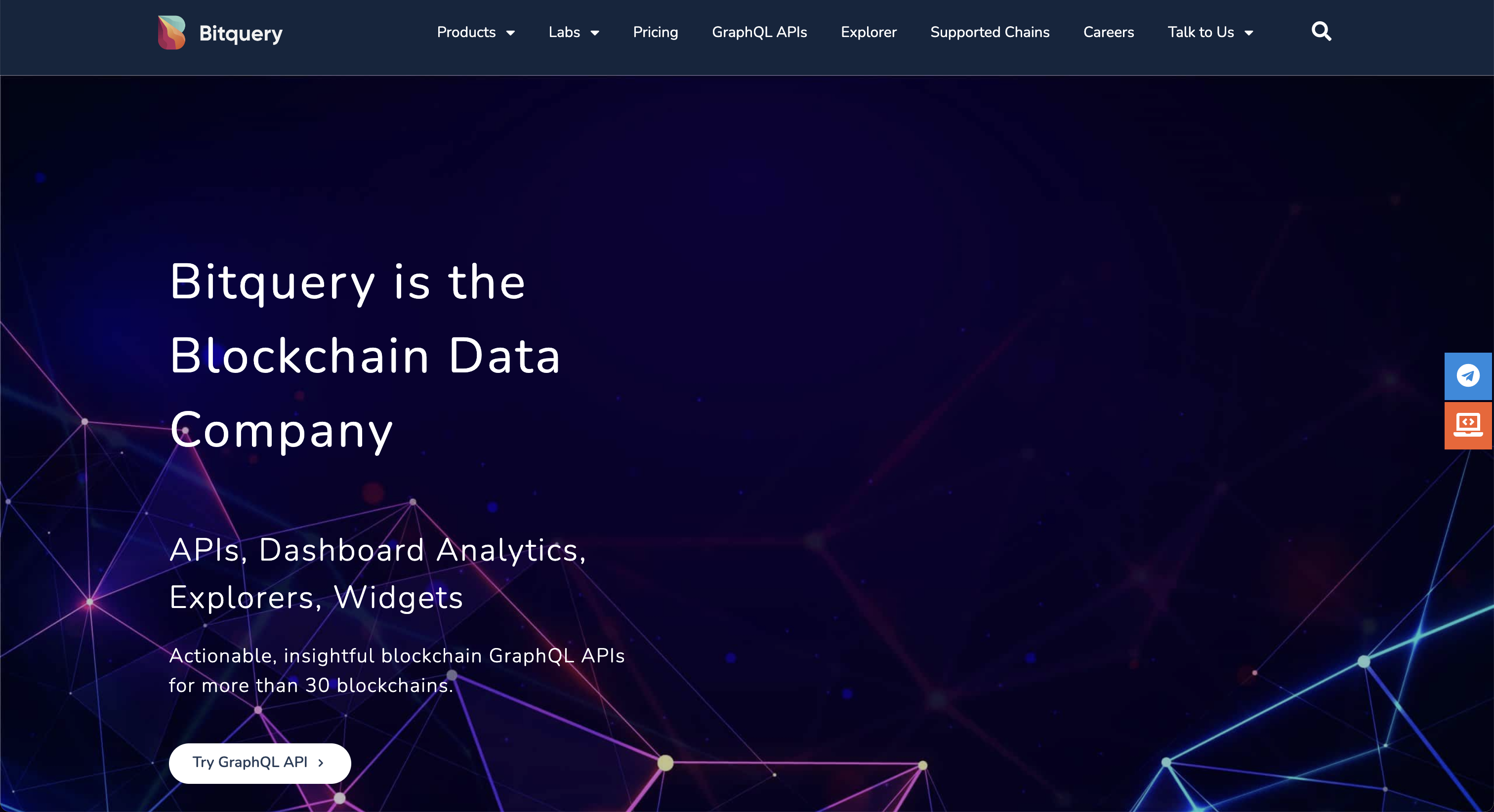Select the Careers menu item
1494x812 pixels.
pyautogui.click(x=1109, y=32)
